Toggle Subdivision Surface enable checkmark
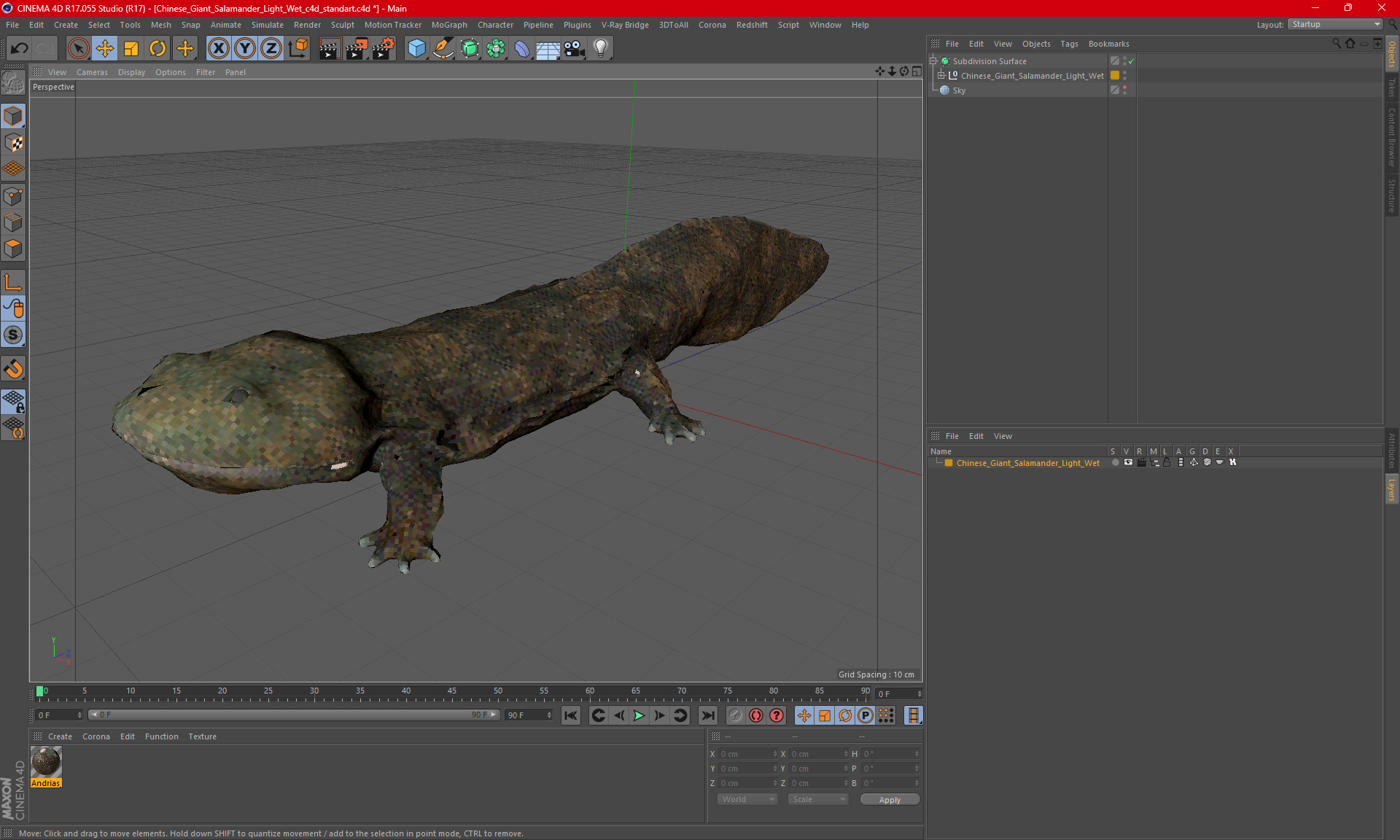The width and height of the screenshot is (1400, 840). pyautogui.click(x=1131, y=61)
